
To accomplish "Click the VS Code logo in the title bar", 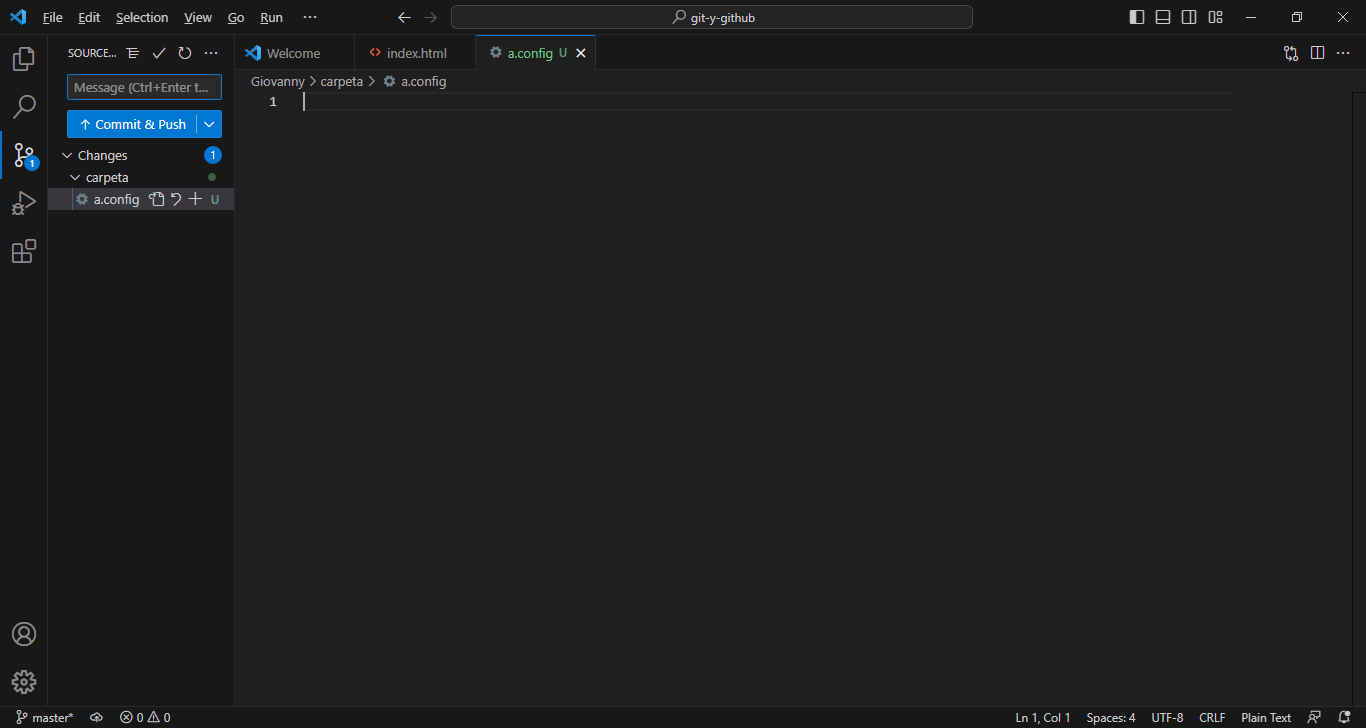I will point(18,17).
